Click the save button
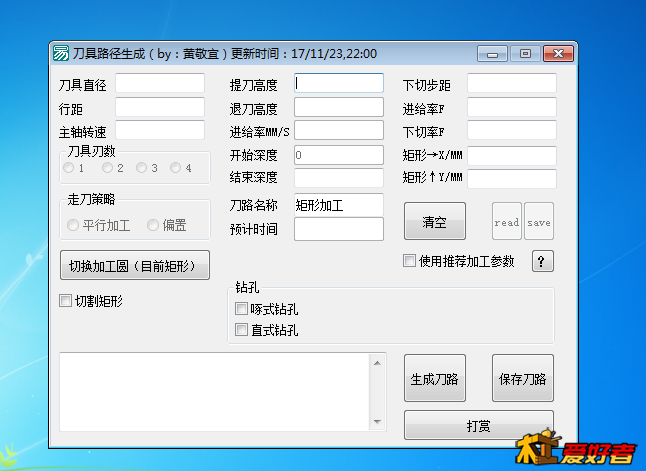 click(539, 221)
